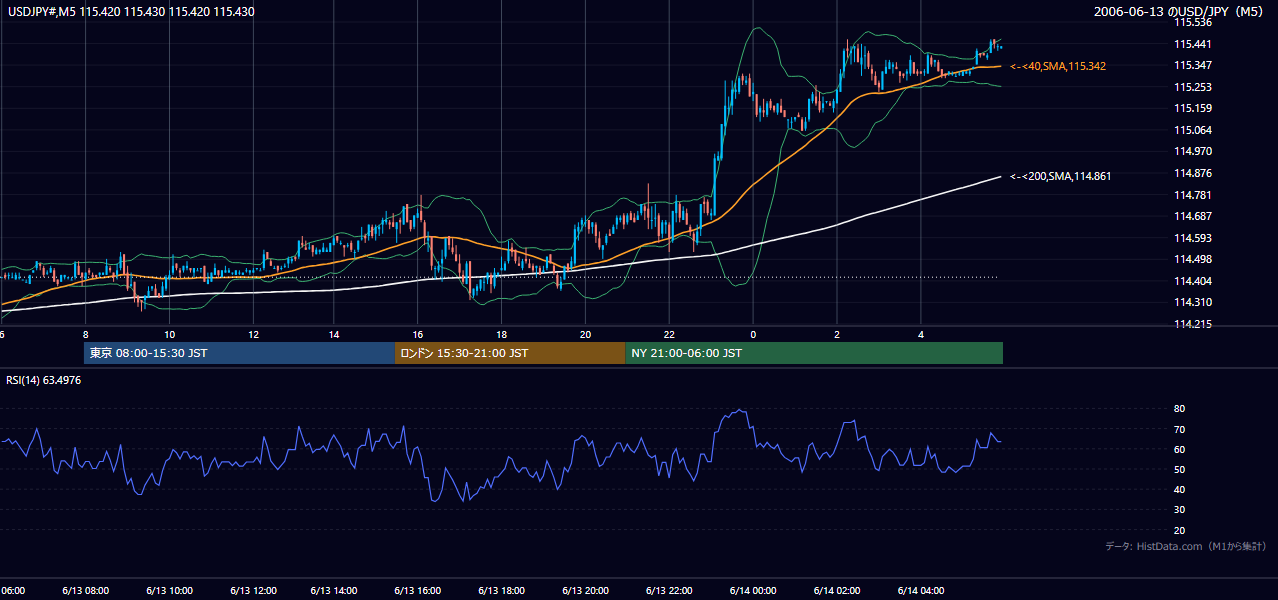Click hour tick 12 below price chart
This screenshot has width=1278, height=600.
point(253,334)
